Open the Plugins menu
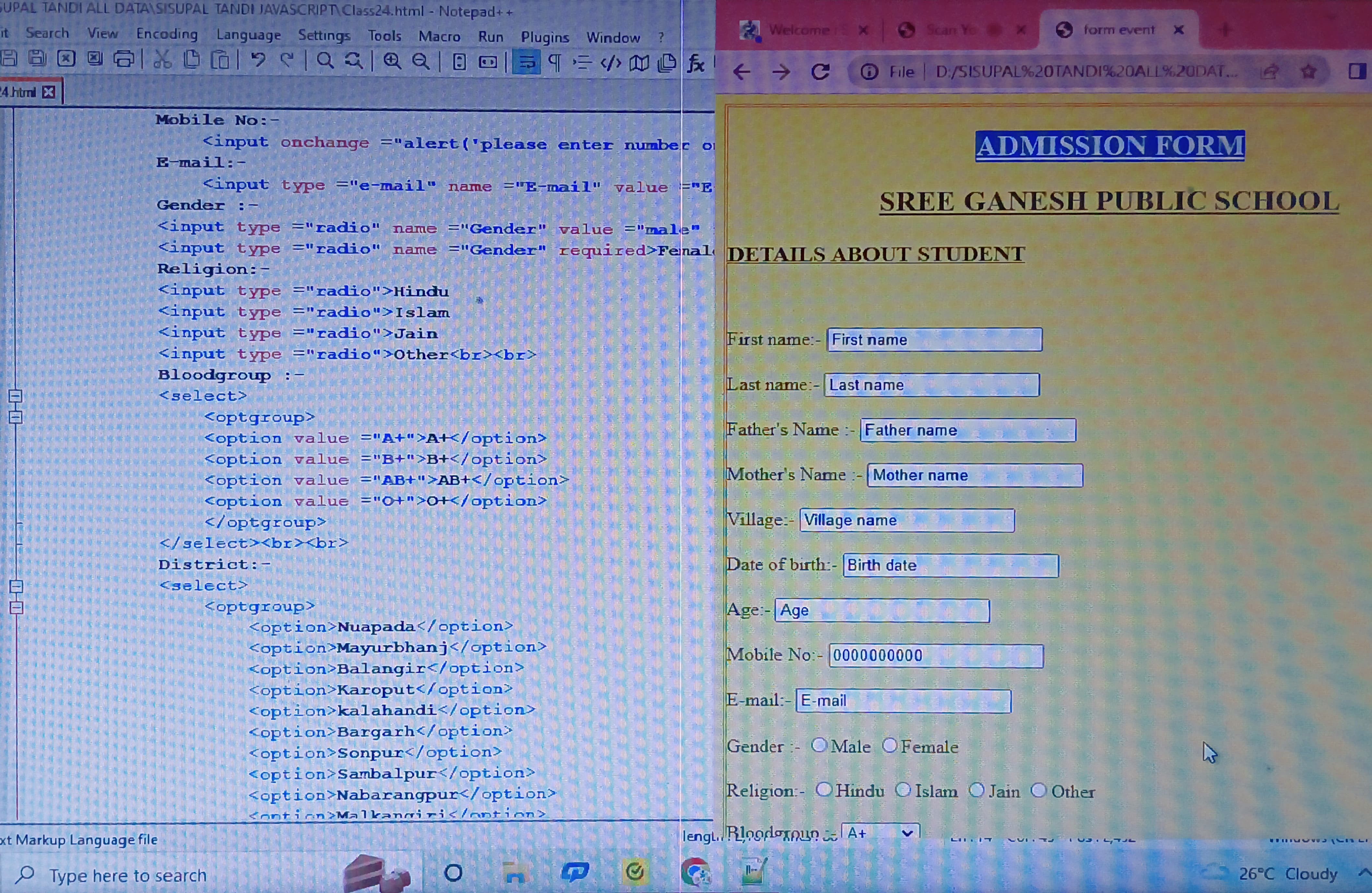This screenshot has width=1372, height=893. [544, 38]
